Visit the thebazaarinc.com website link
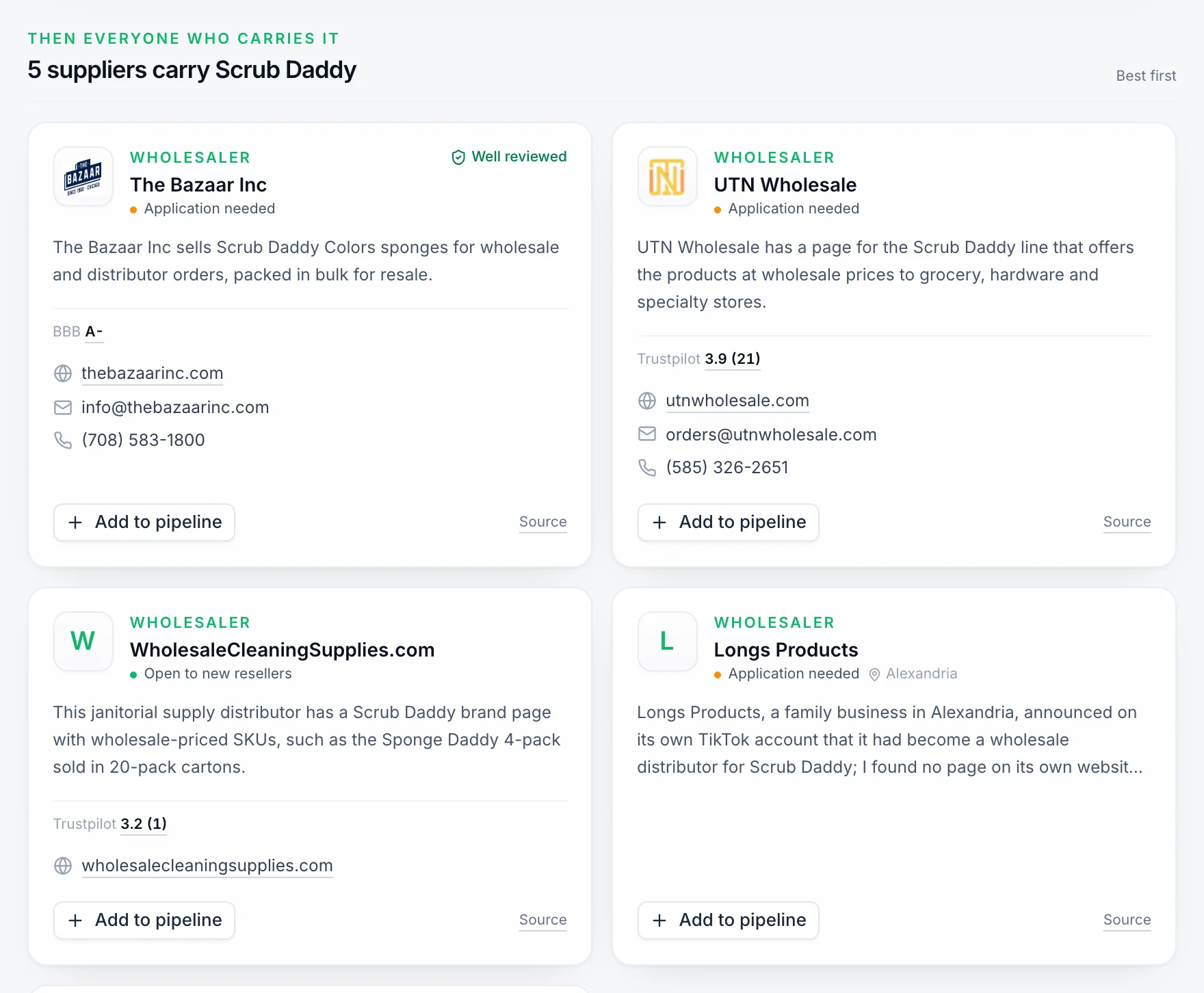 tap(153, 373)
